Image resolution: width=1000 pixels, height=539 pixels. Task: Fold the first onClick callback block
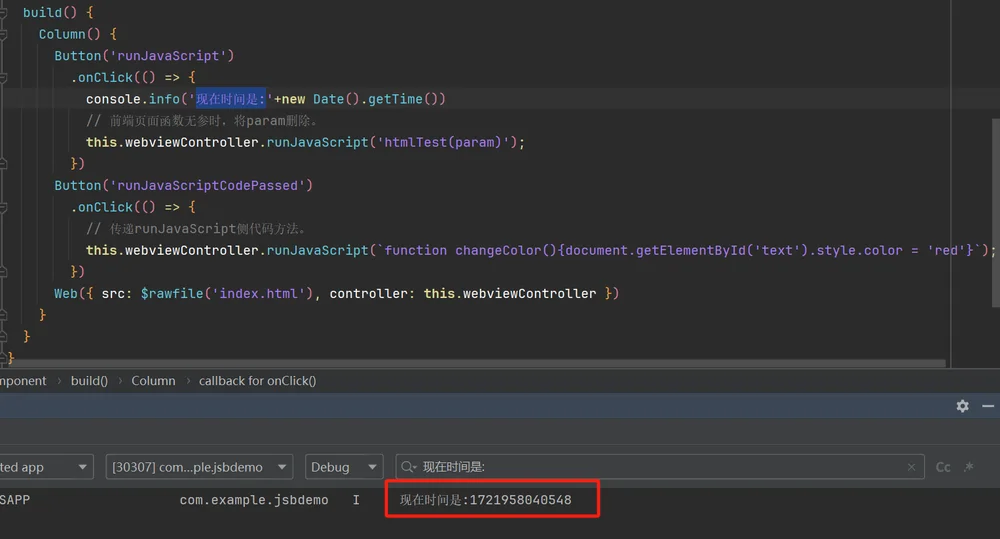[x=3, y=77]
